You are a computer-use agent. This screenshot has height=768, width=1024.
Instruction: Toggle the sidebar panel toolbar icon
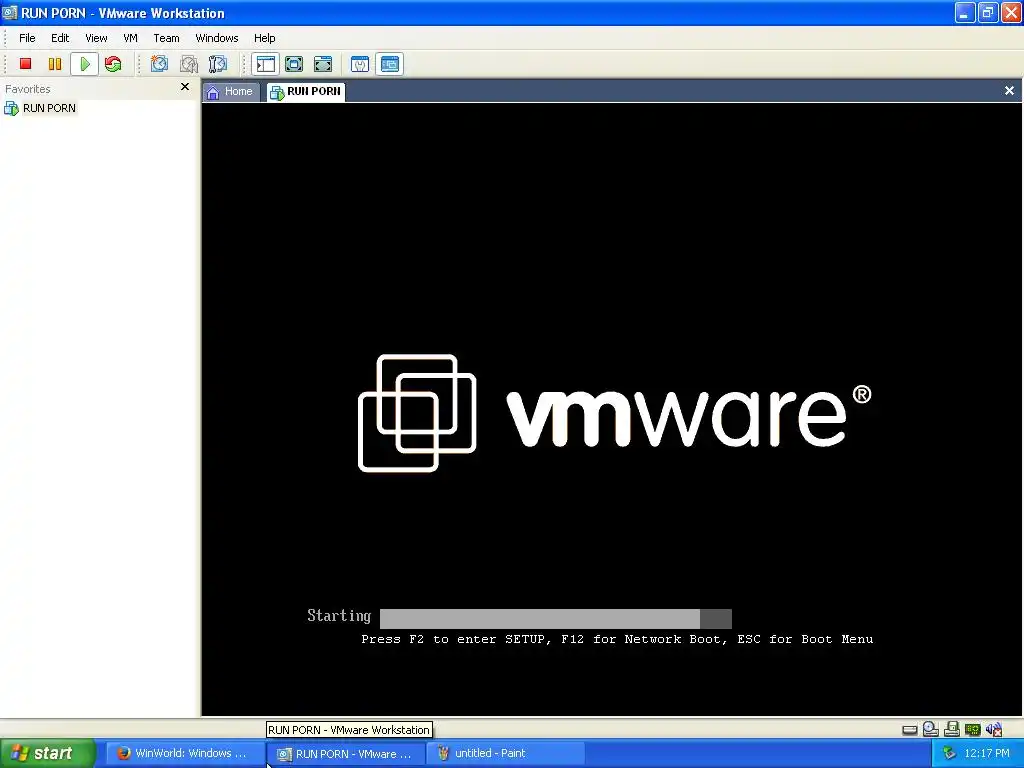point(265,64)
